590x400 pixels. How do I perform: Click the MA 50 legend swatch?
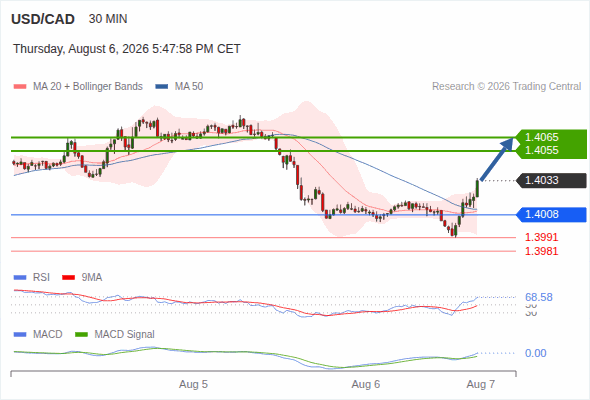(x=162, y=87)
